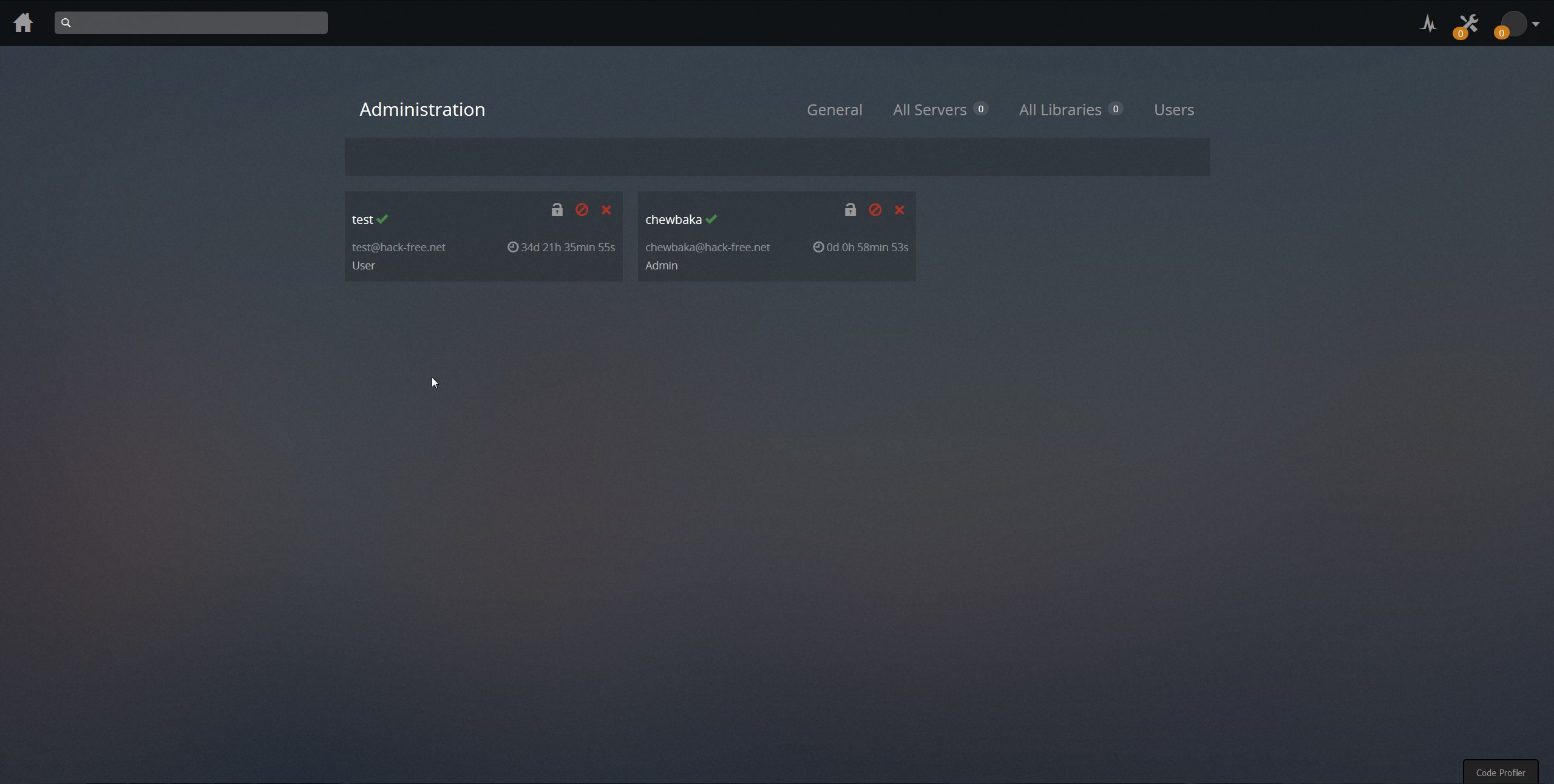
Task: Click lock icon on test user card
Action: pyautogui.click(x=557, y=210)
